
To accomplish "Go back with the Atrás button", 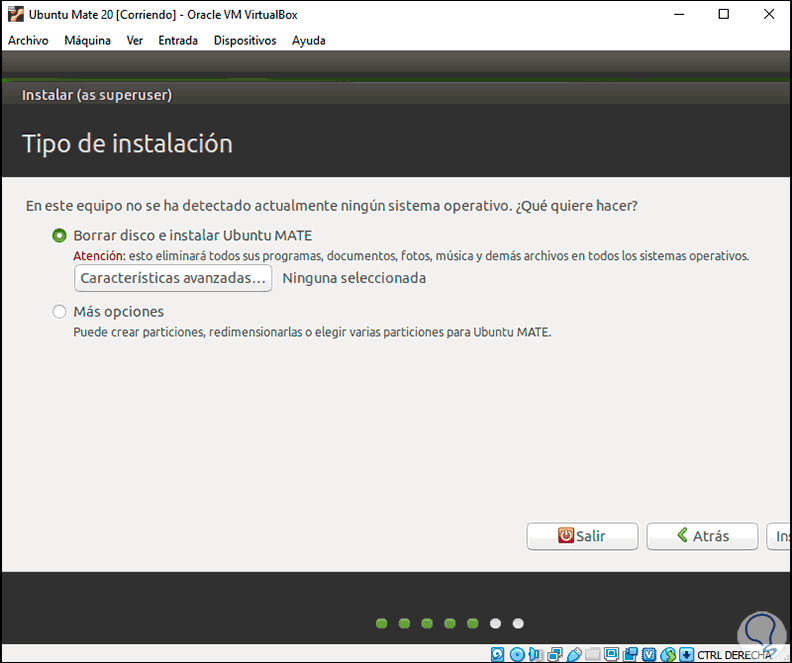I will [702, 536].
